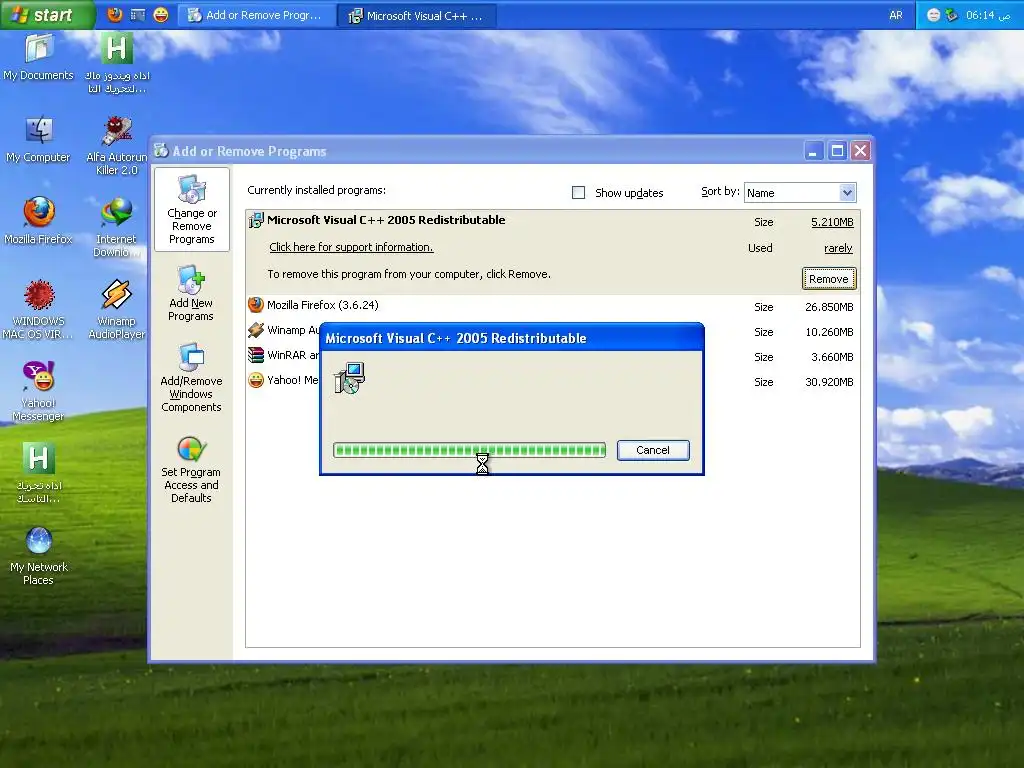This screenshot has width=1024, height=768.
Task: Open Add/Remove Windows Components sidebar icon
Action: (x=191, y=377)
